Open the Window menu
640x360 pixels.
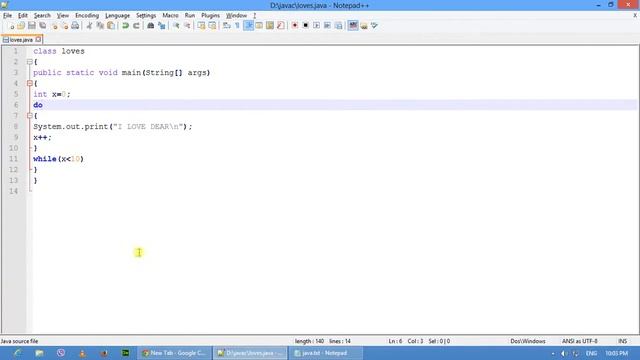[x=237, y=16]
